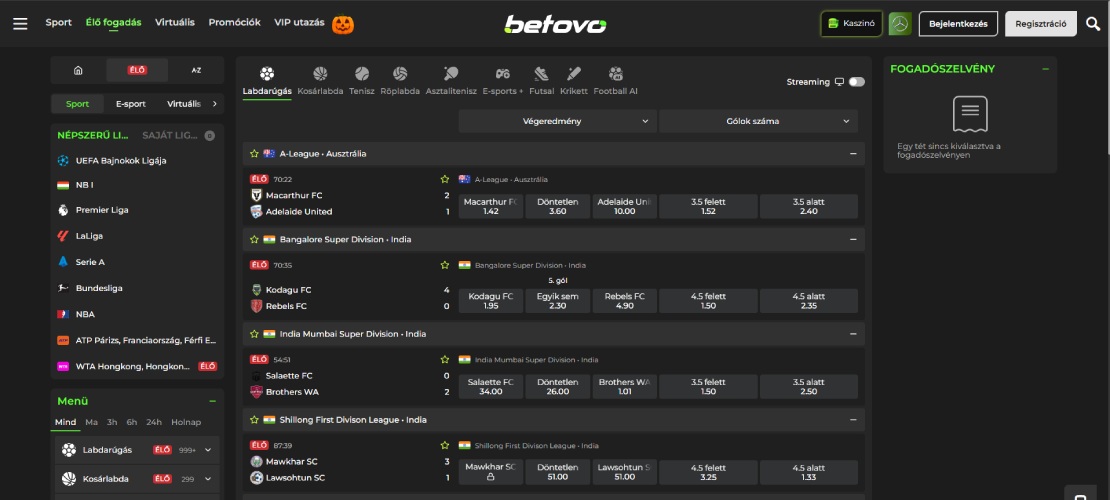Viewport: 1110px width, 500px height.
Task: Select the Tenisz sport icon
Action: coord(362,74)
